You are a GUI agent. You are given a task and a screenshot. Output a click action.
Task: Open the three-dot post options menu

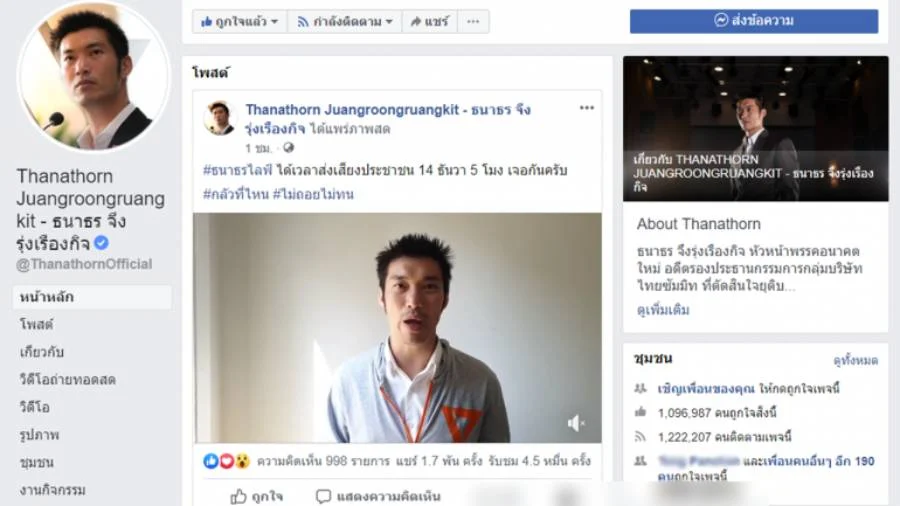click(586, 108)
